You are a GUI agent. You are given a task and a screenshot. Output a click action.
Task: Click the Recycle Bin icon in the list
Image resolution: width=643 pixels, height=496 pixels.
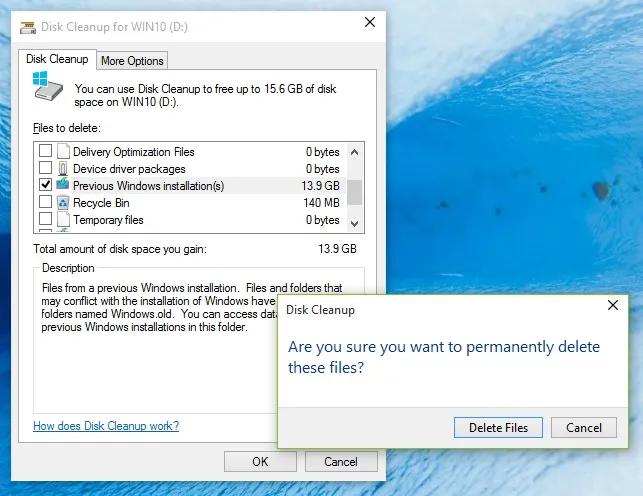[63, 202]
